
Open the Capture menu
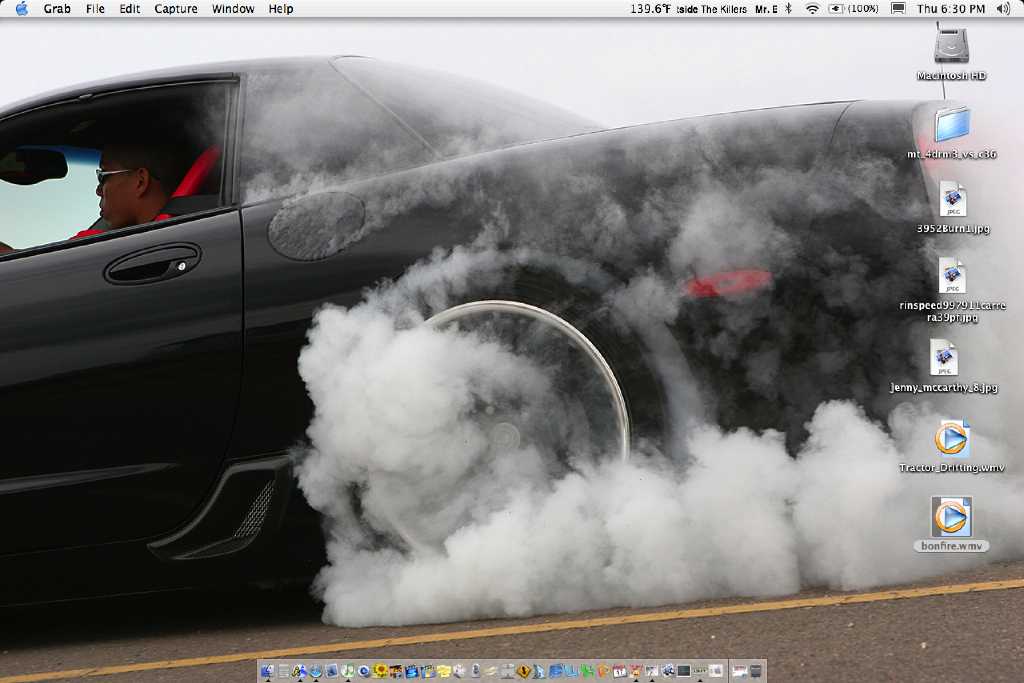coord(176,8)
